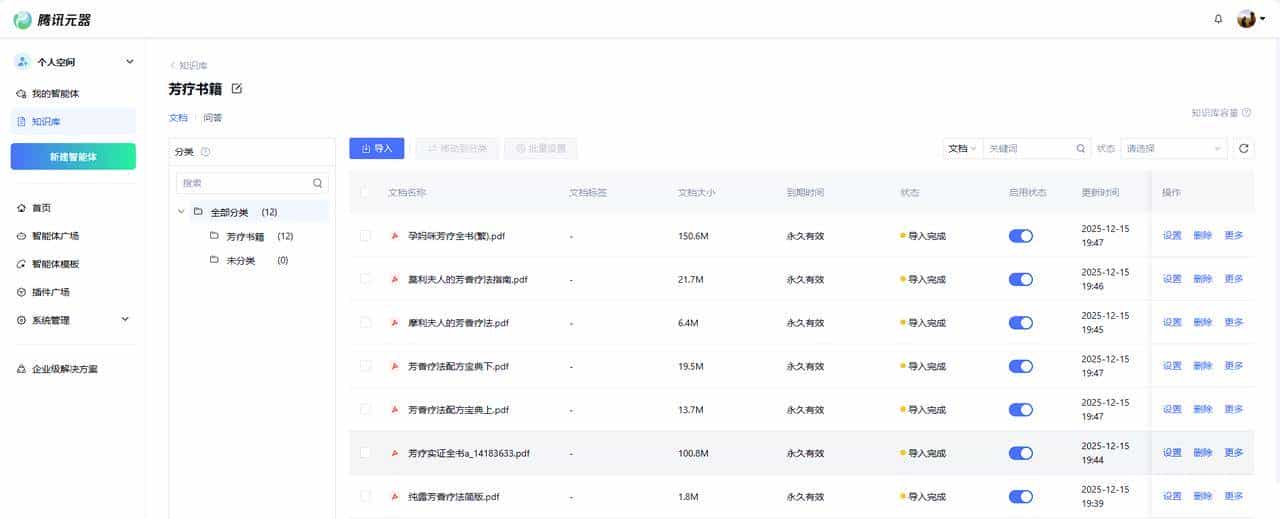
Task: Click the edit icon beside 芳疗书籍 title
Action: coord(237,89)
